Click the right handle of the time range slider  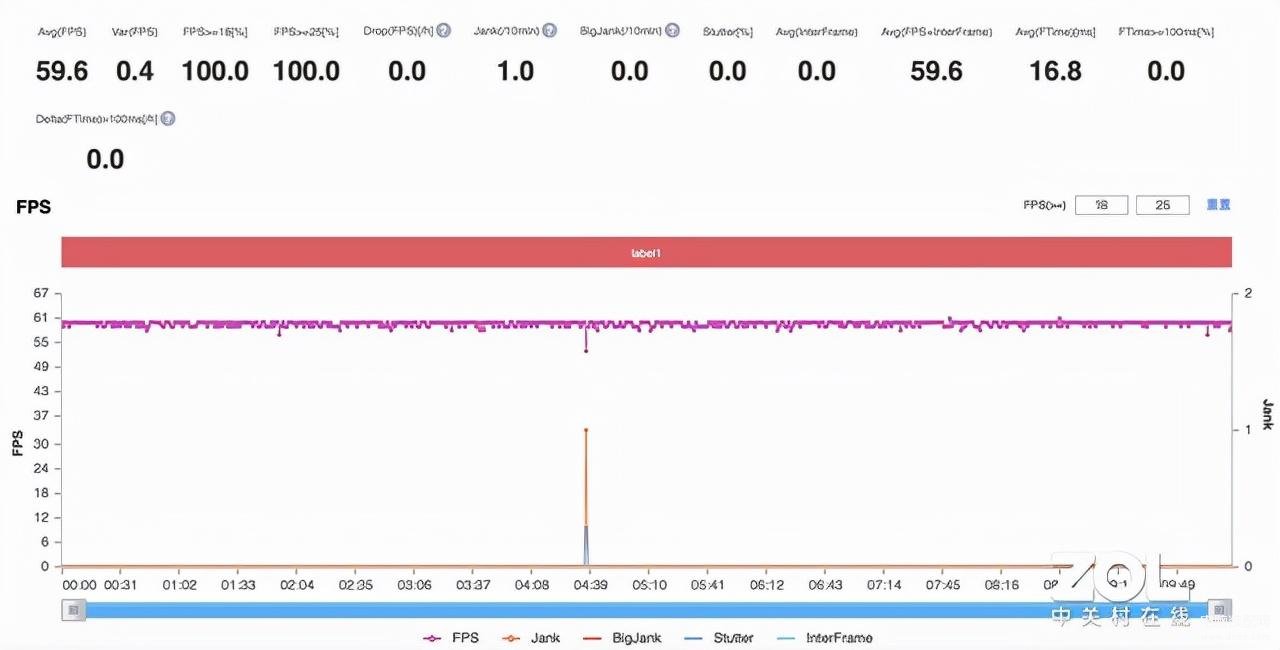(1219, 609)
